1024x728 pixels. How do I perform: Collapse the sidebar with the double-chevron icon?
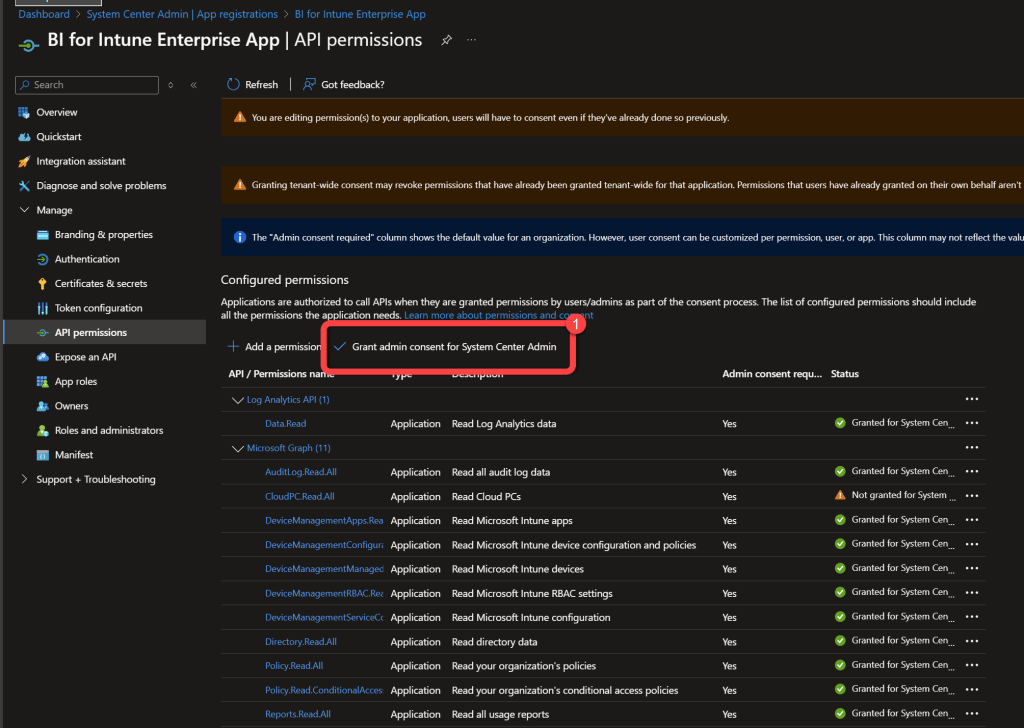(194, 85)
